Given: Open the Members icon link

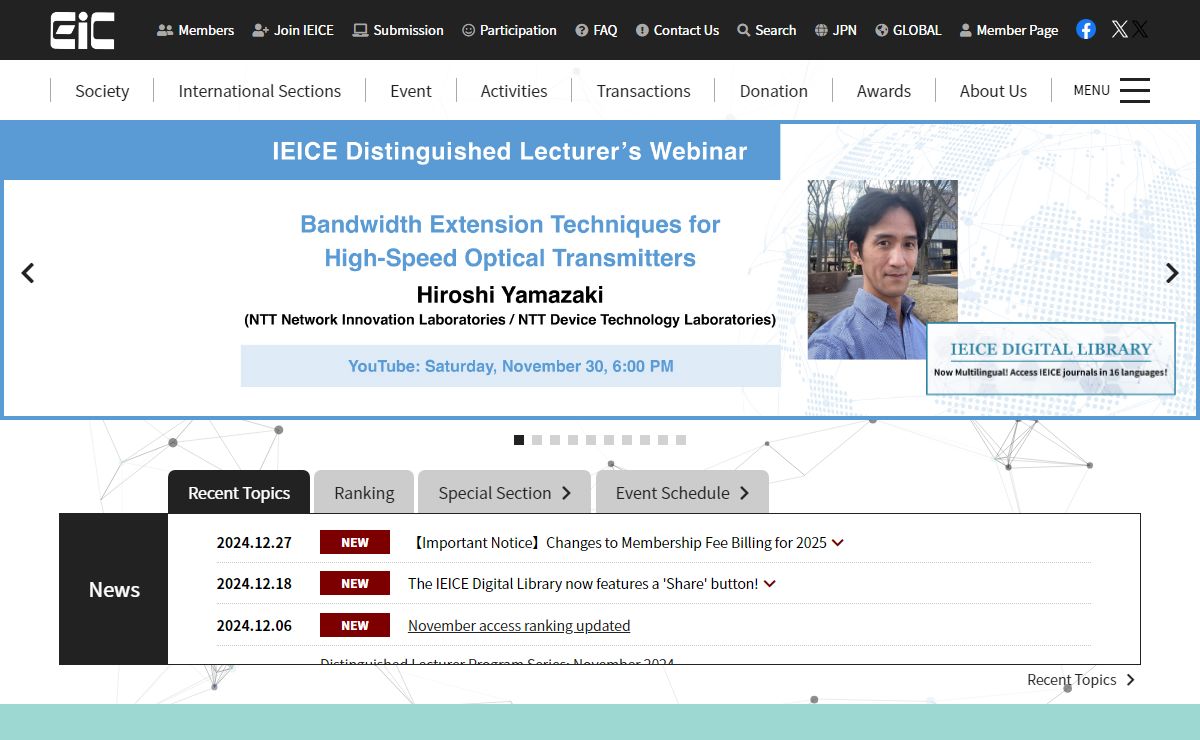Looking at the screenshot, I should 165,30.
